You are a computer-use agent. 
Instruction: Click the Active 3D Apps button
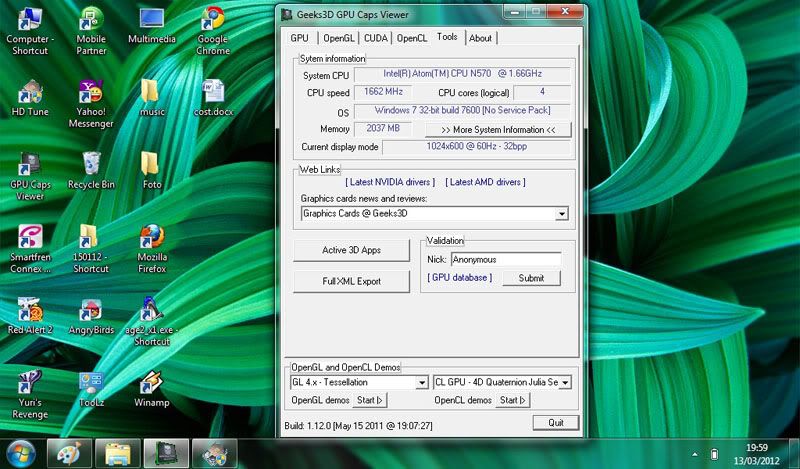352,250
